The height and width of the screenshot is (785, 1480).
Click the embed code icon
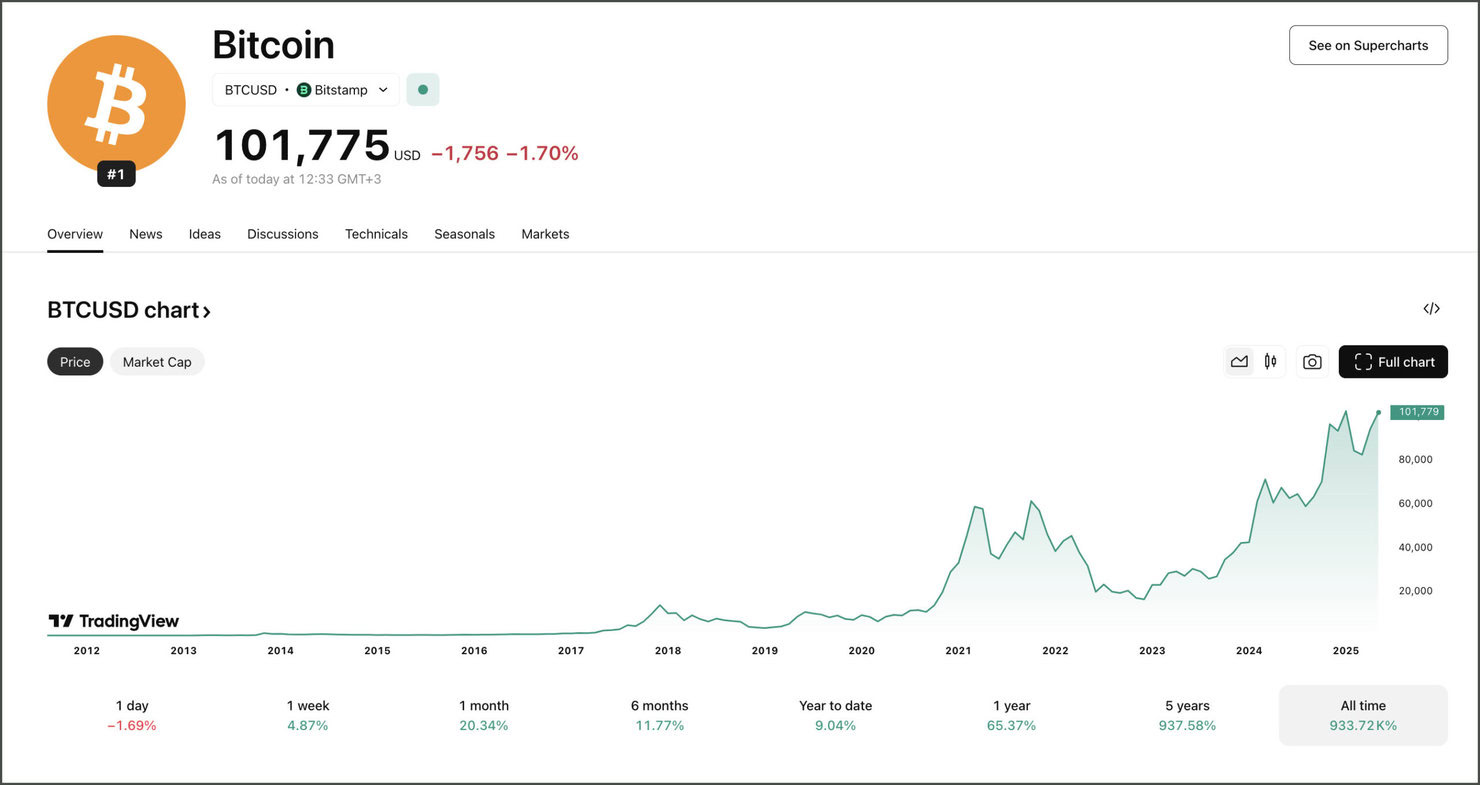[1431, 309]
